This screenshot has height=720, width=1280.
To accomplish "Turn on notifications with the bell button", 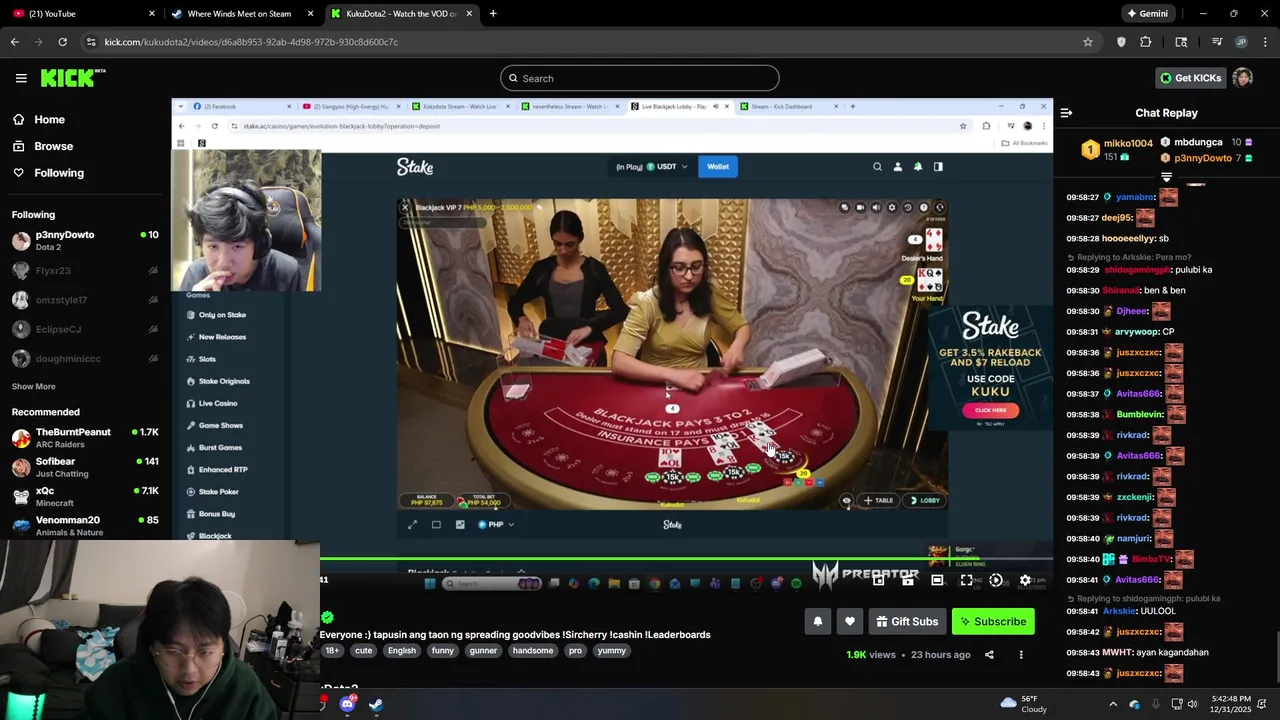I will coord(817,622).
